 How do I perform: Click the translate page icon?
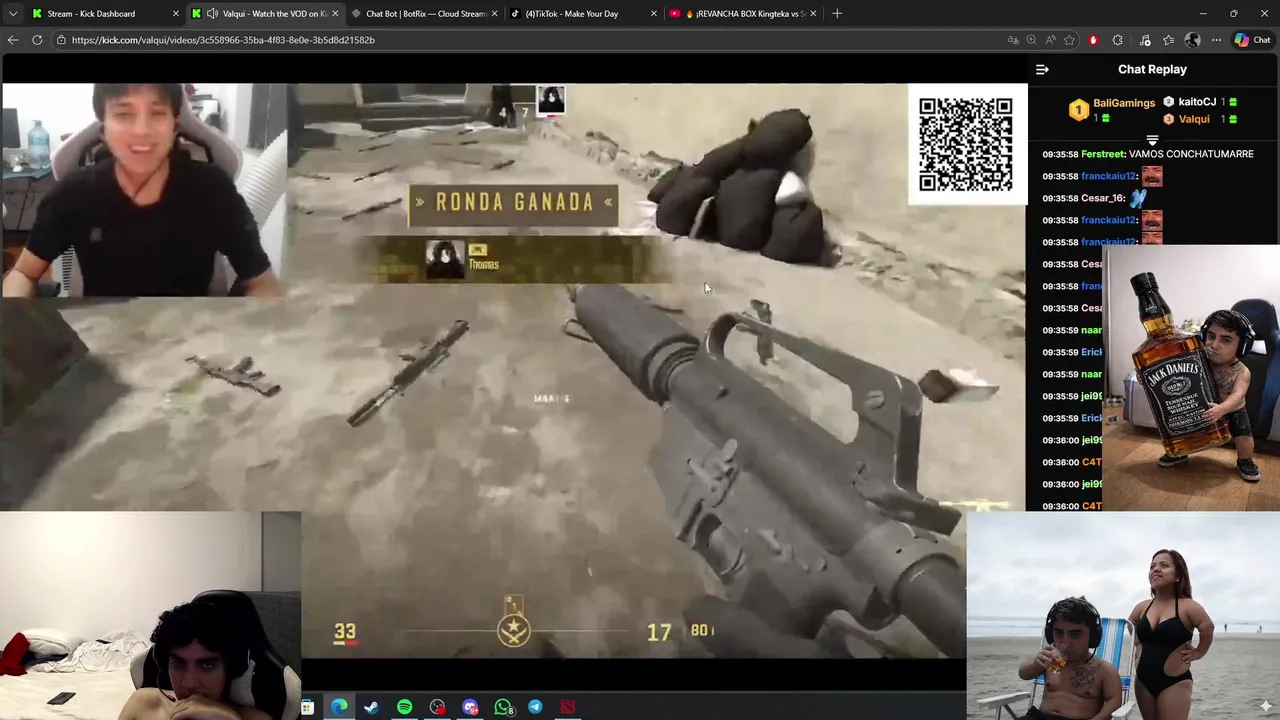coord(1013,40)
